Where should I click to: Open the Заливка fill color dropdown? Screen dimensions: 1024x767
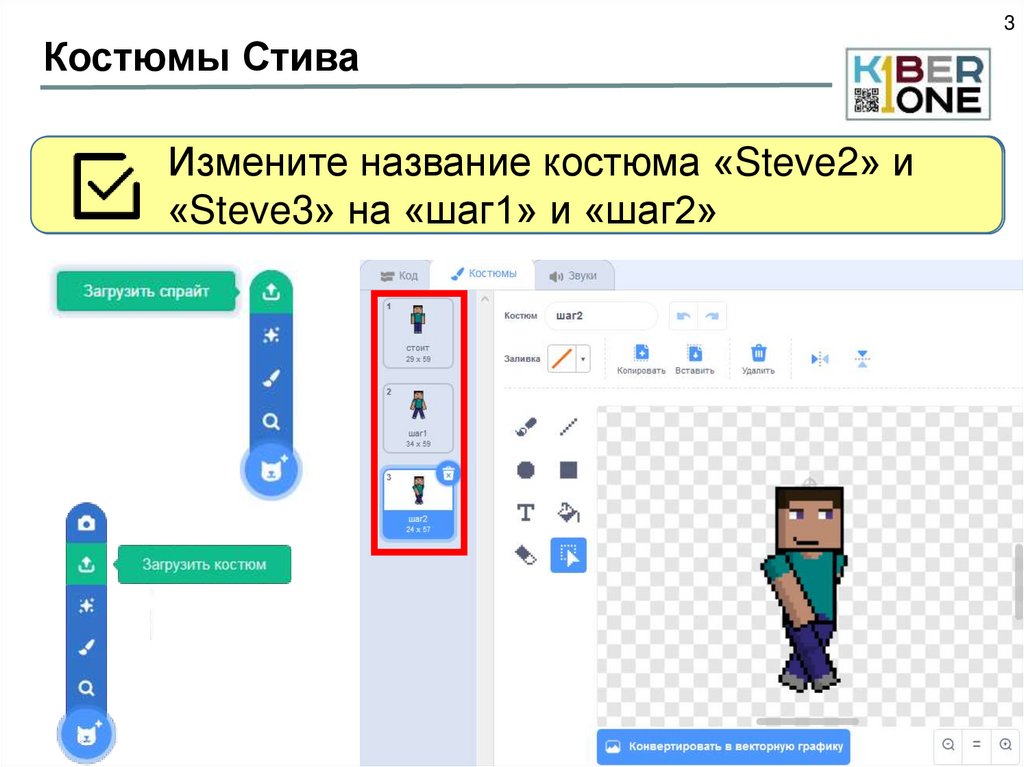584,358
